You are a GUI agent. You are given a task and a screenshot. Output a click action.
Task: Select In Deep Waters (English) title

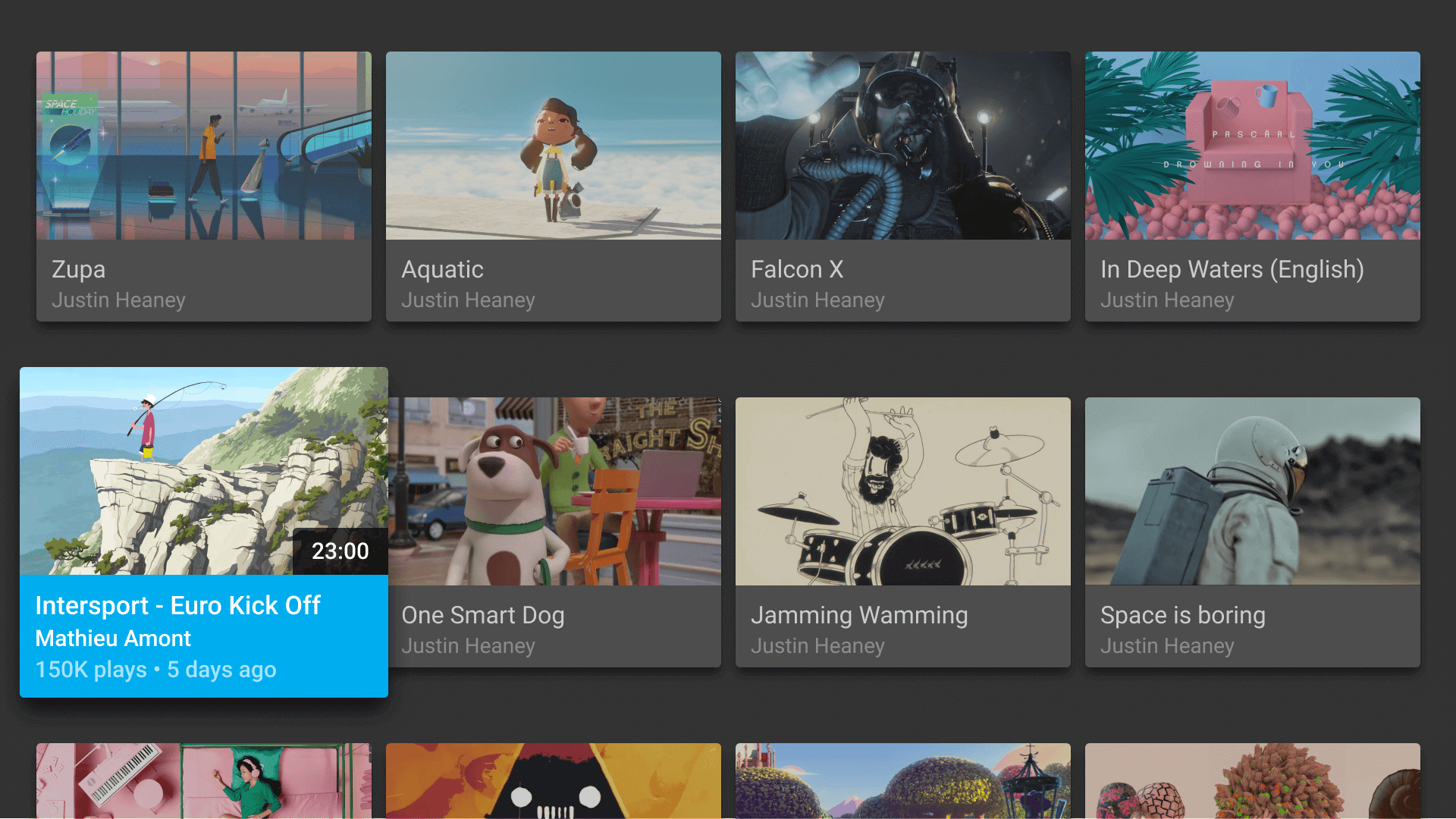(1232, 269)
